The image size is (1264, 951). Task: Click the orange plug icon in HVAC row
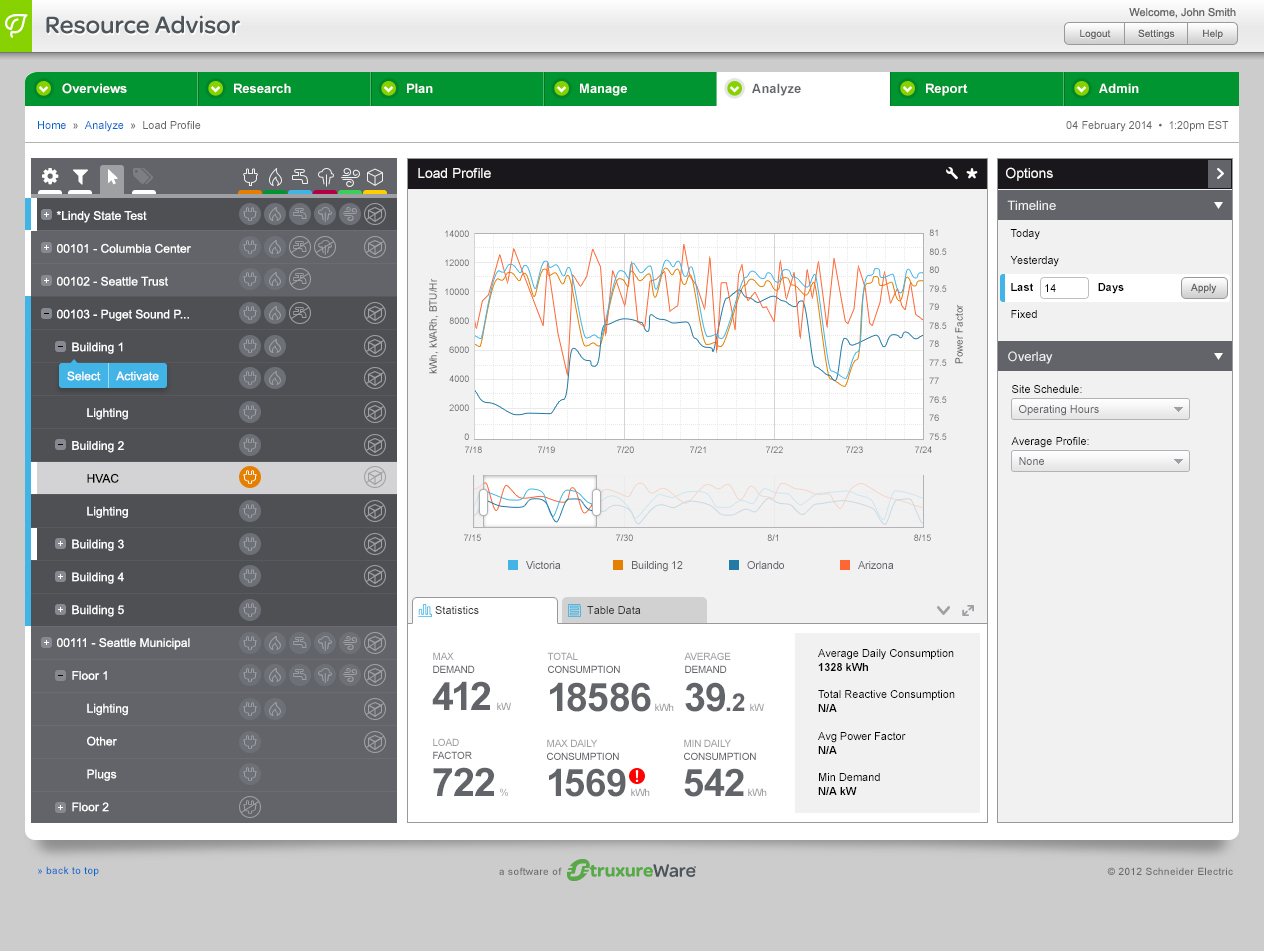tap(250, 478)
